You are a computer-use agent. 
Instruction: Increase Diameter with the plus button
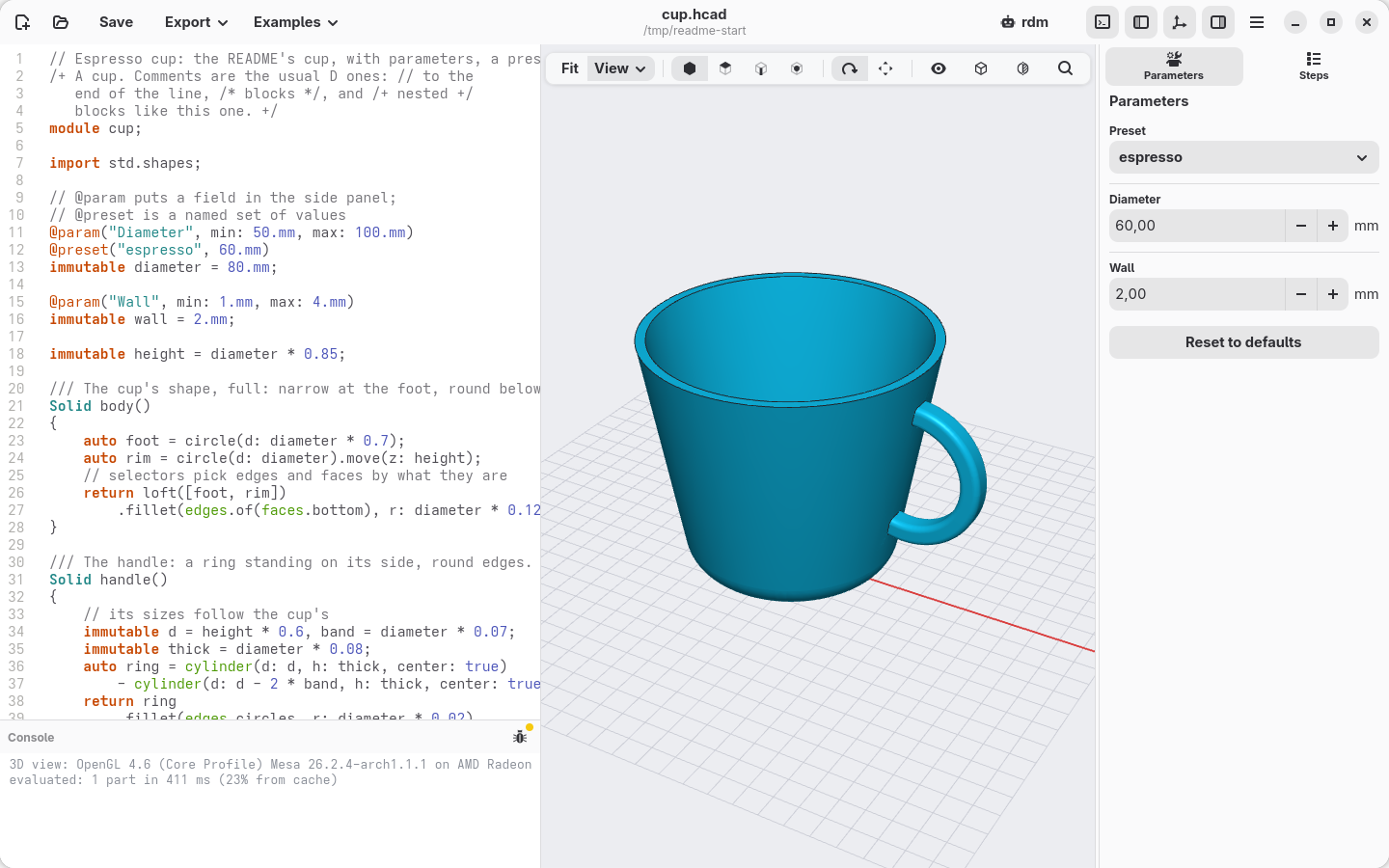(1333, 226)
